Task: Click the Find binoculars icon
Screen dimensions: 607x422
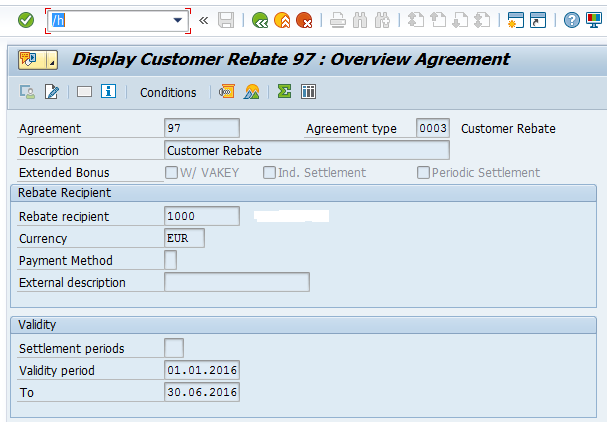Action: tap(360, 20)
